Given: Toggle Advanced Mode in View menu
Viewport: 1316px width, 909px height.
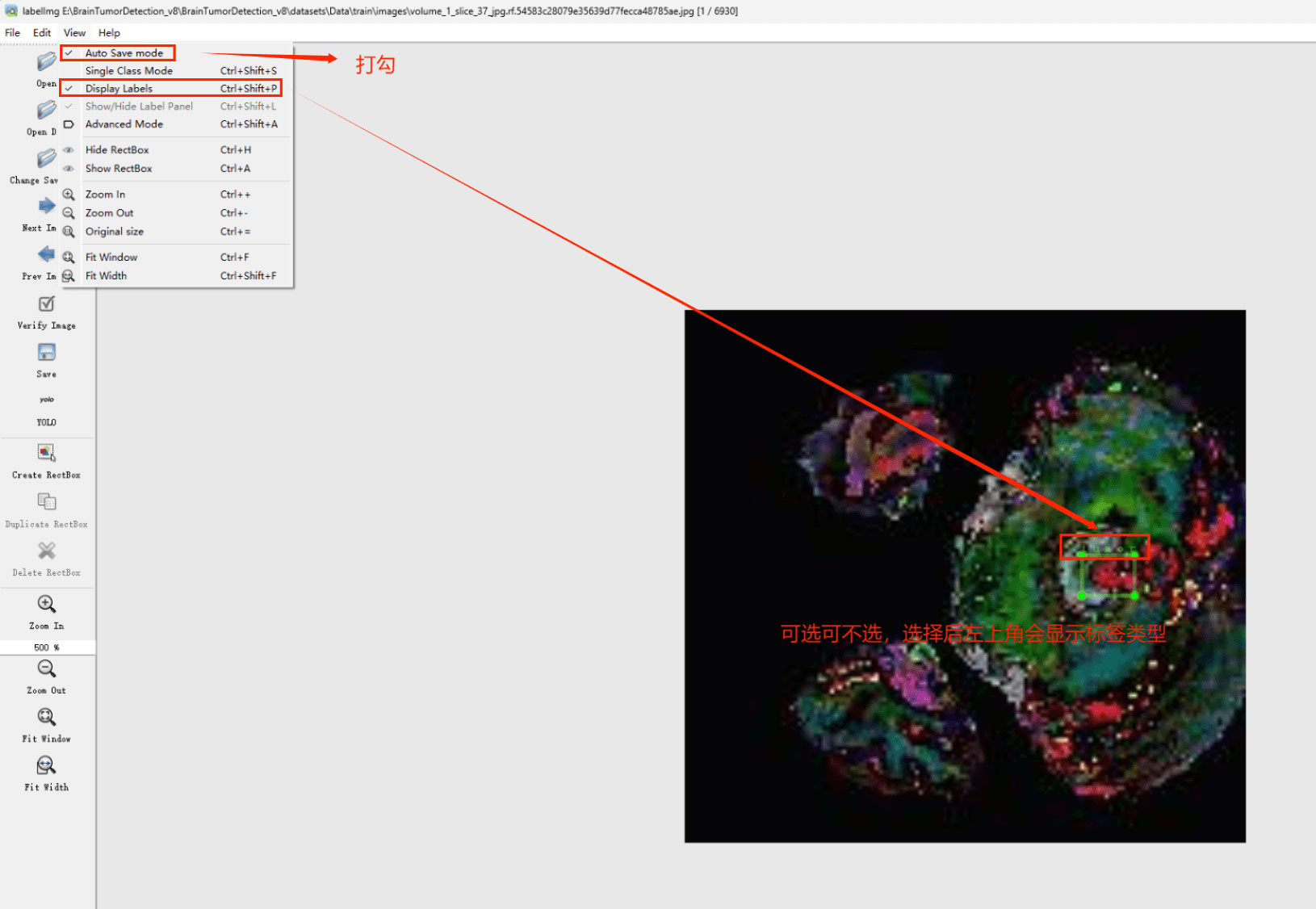Looking at the screenshot, I should tap(124, 124).
